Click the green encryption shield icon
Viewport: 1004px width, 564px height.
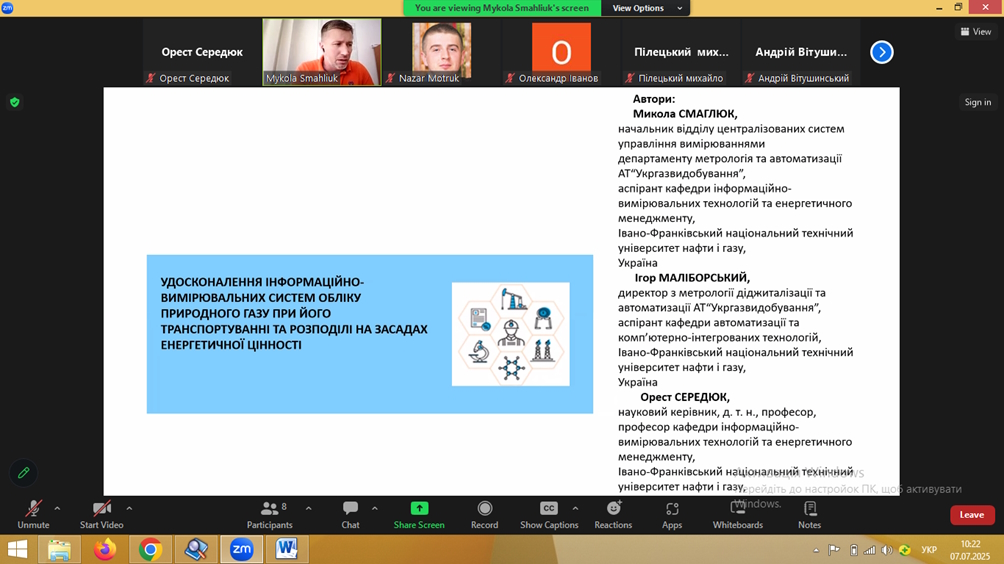15,102
